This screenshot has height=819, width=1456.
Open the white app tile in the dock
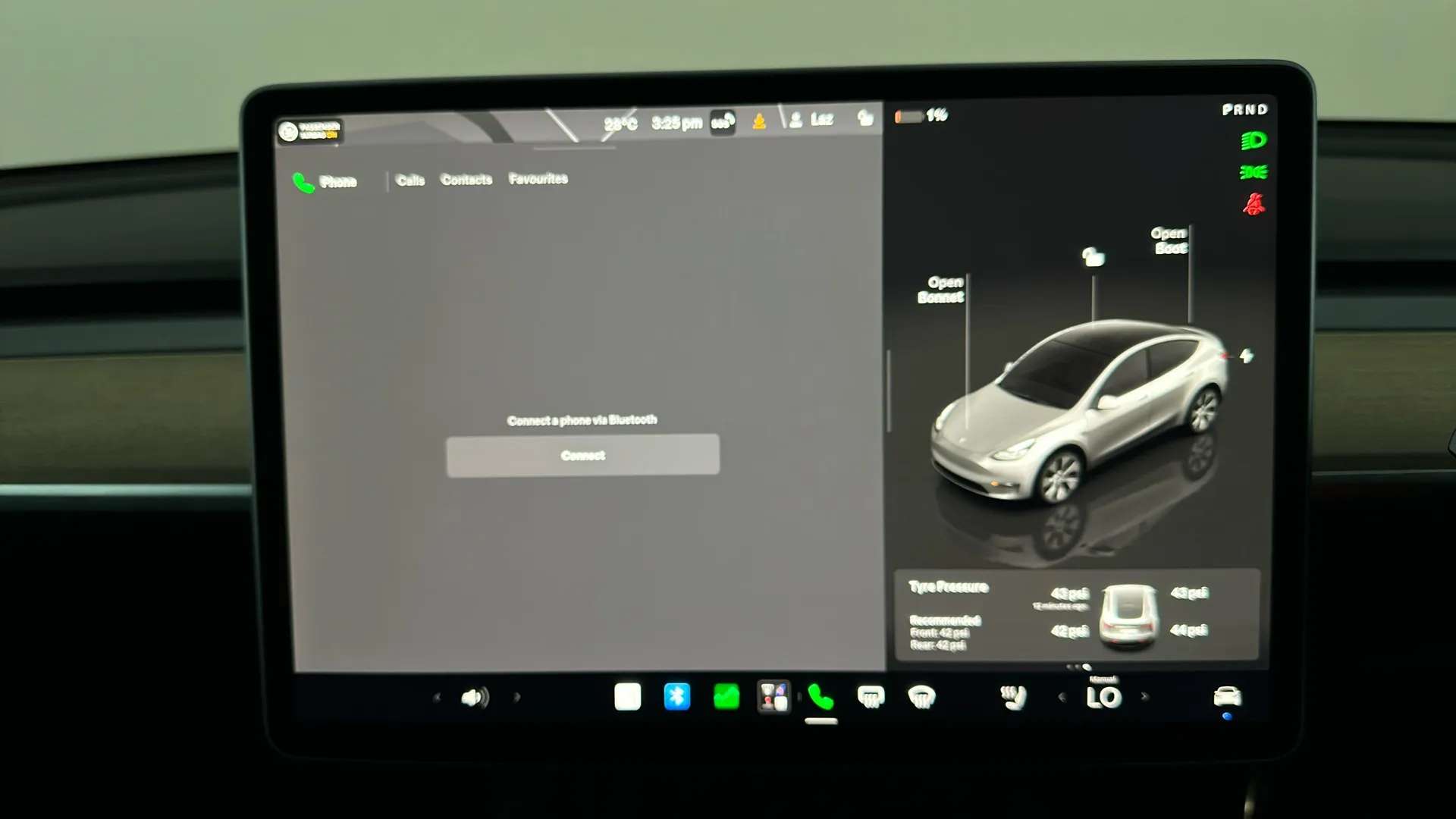[627, 696]
